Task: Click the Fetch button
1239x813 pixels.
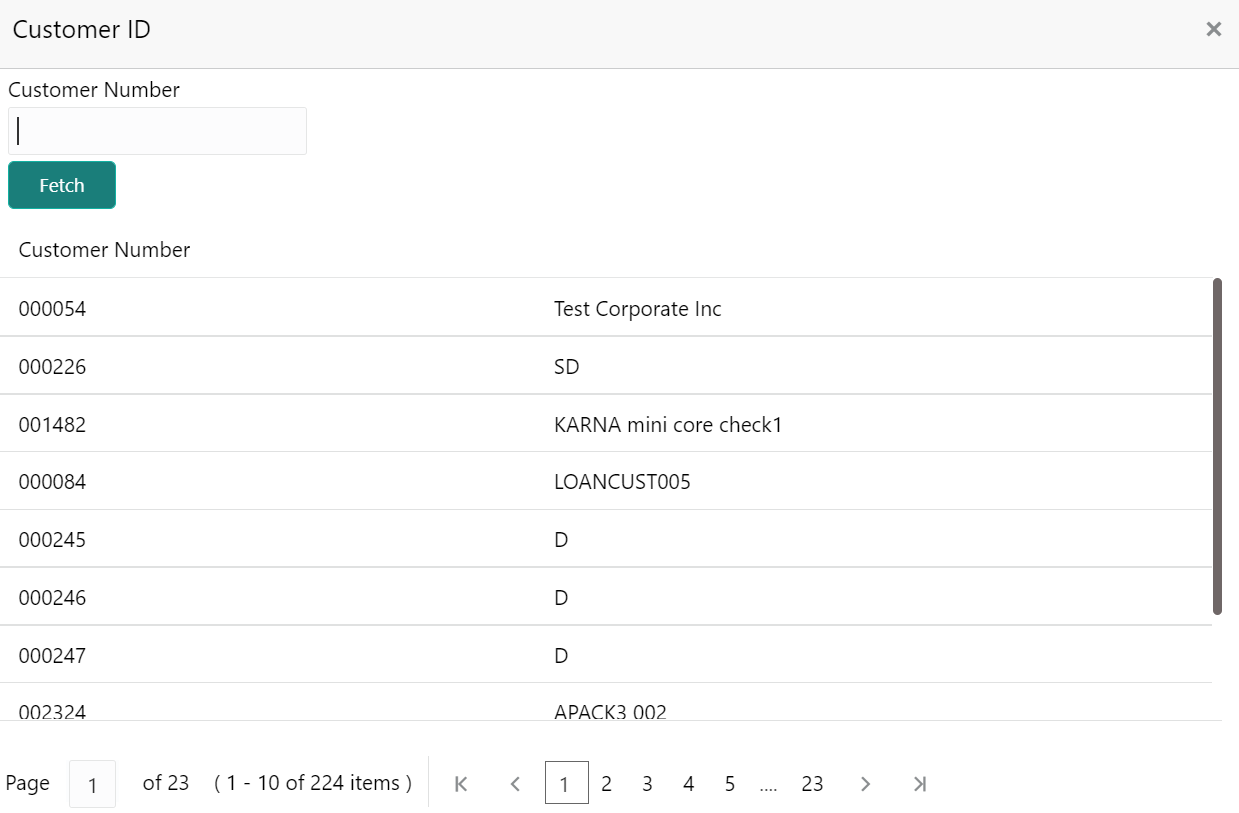Action: point(62,185)
